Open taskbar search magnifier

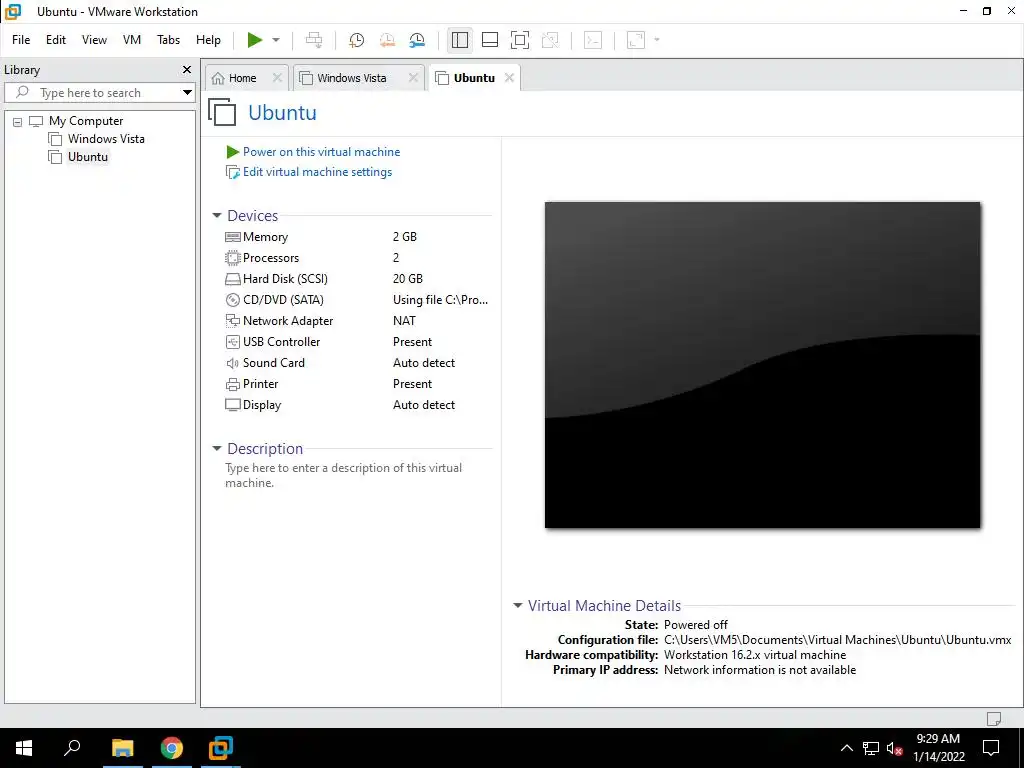click(72, 748)
